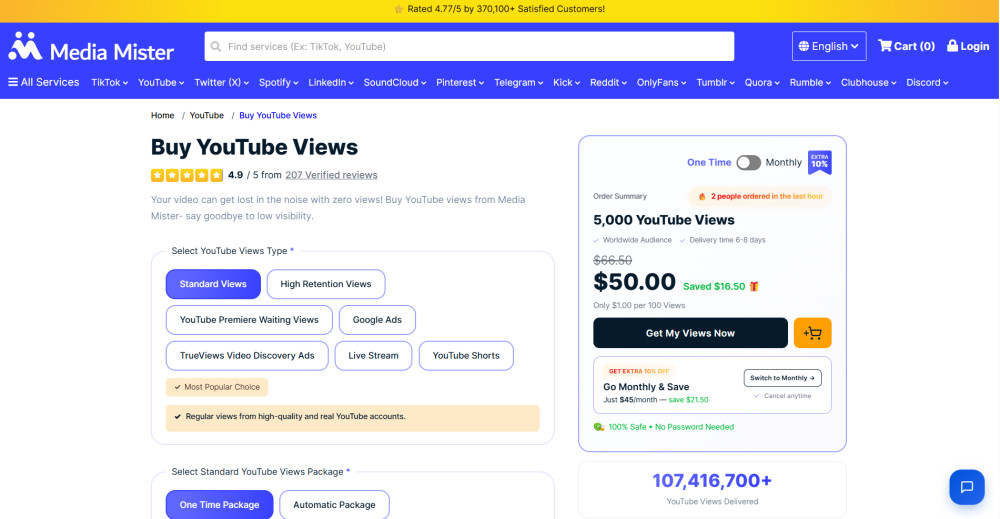Open the English language dropdown
This screenshot has width=1000, height=519.
(829, 46)
